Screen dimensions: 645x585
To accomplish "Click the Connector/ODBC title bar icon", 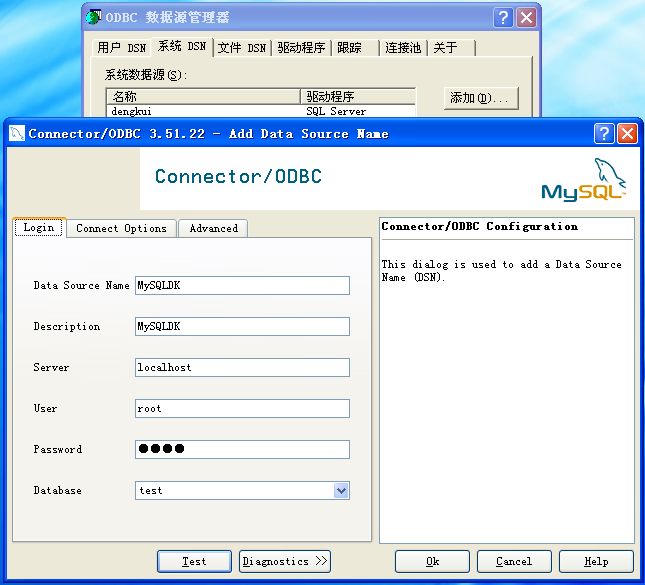I will pyautogui.click(x=17, y=133).
